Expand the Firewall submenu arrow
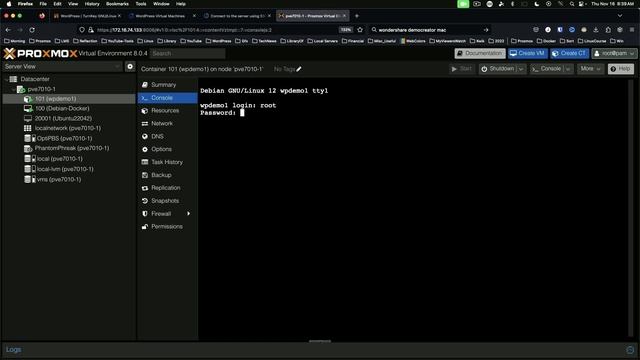The height and width of the screenshot is (360, 640). (189, 214)
